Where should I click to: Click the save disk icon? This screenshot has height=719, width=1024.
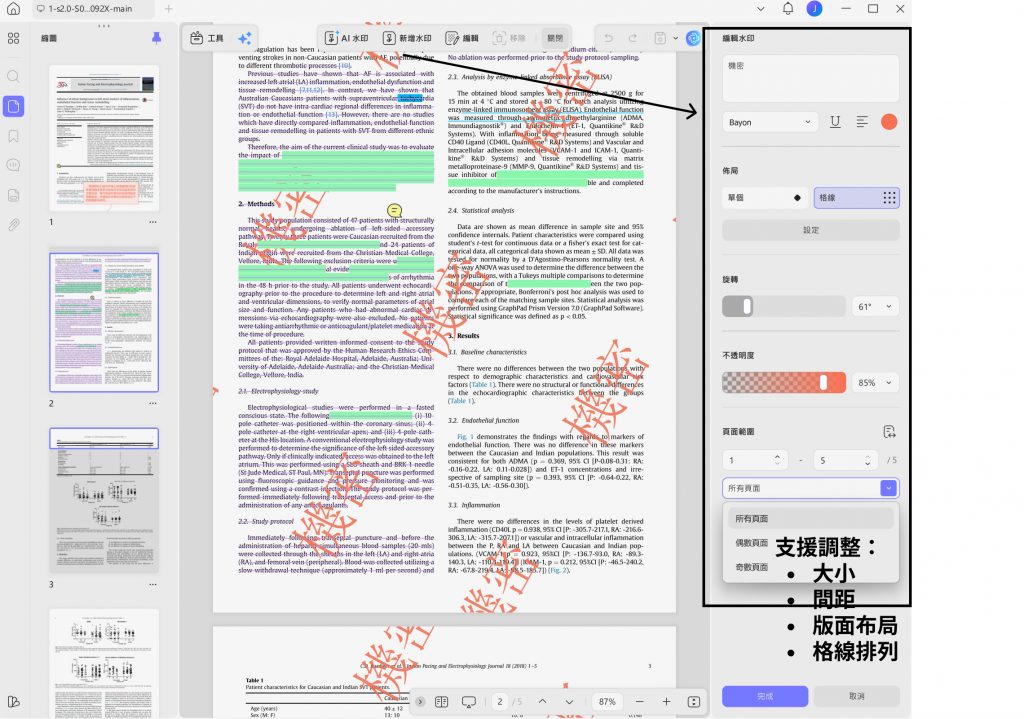pyautogui.click(x=660, y=39)
